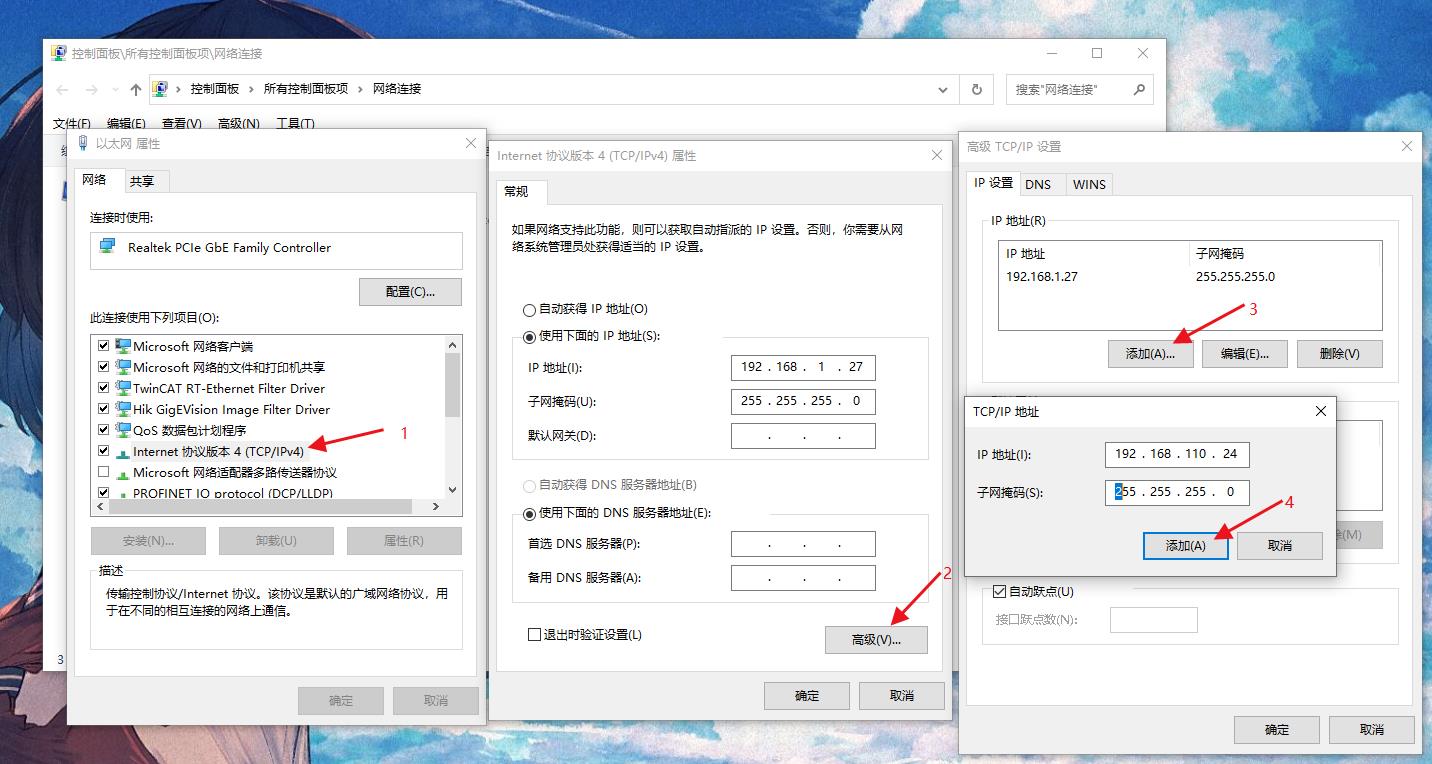Toggle 退出时验证设置 checkbox
1432x764 pixels.
(534, 635)
